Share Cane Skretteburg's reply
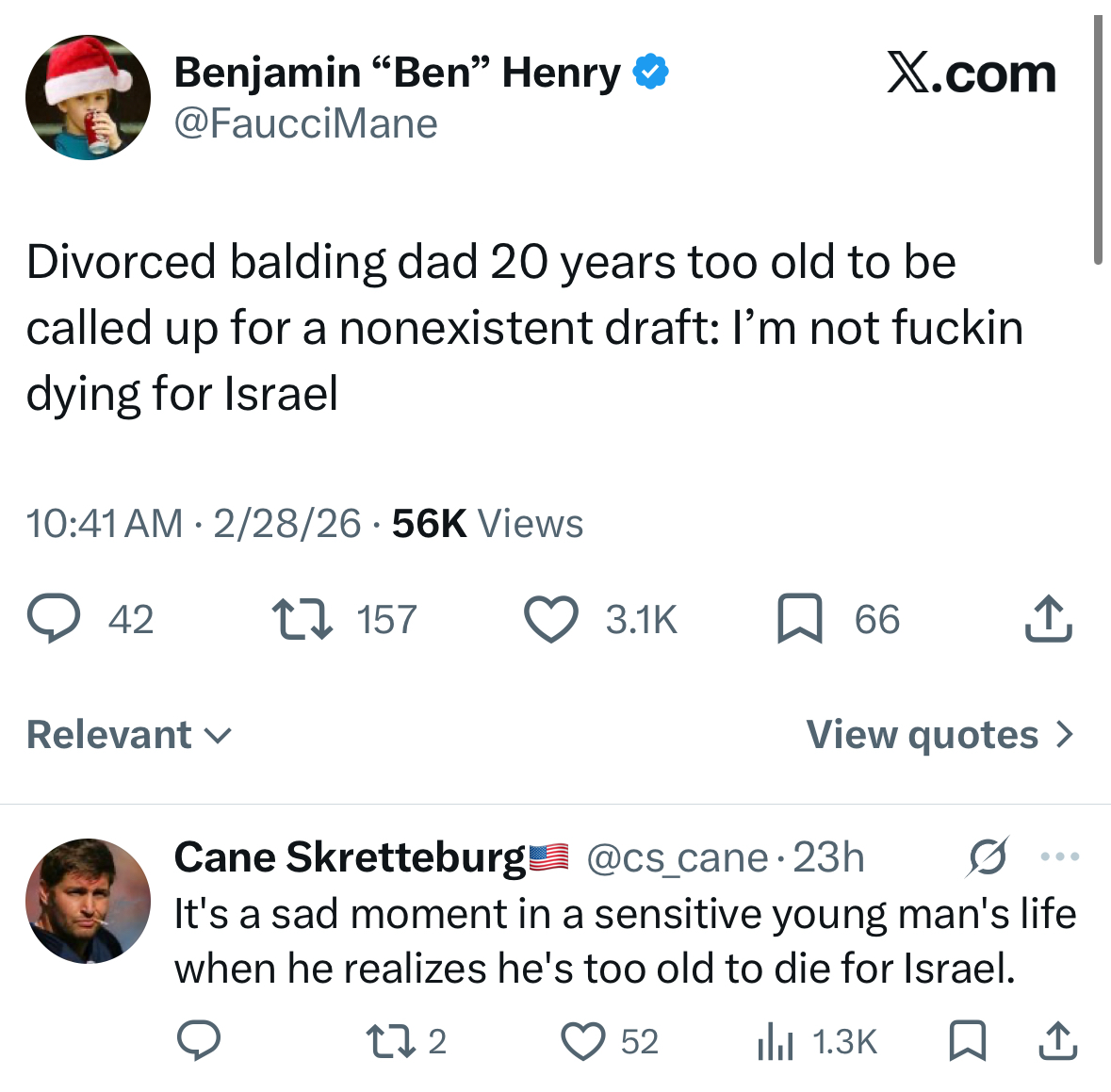The width and height of the screenshot is (1111, 1092). 1056,1041
